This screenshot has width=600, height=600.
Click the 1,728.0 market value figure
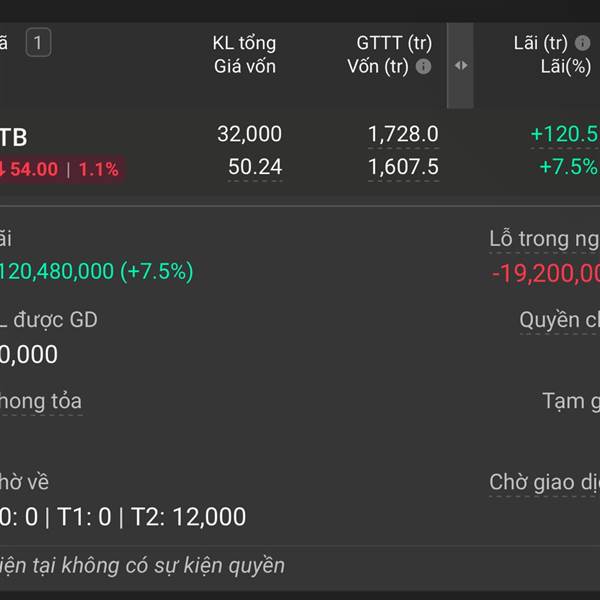tap(403, 134)
